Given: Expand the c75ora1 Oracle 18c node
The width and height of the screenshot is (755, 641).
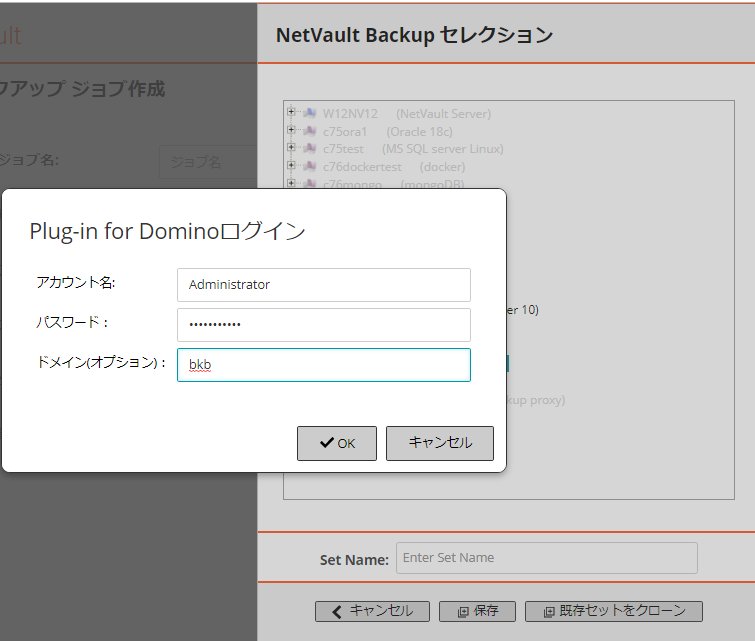Looking at the screenshot, I should coord(291,130).
